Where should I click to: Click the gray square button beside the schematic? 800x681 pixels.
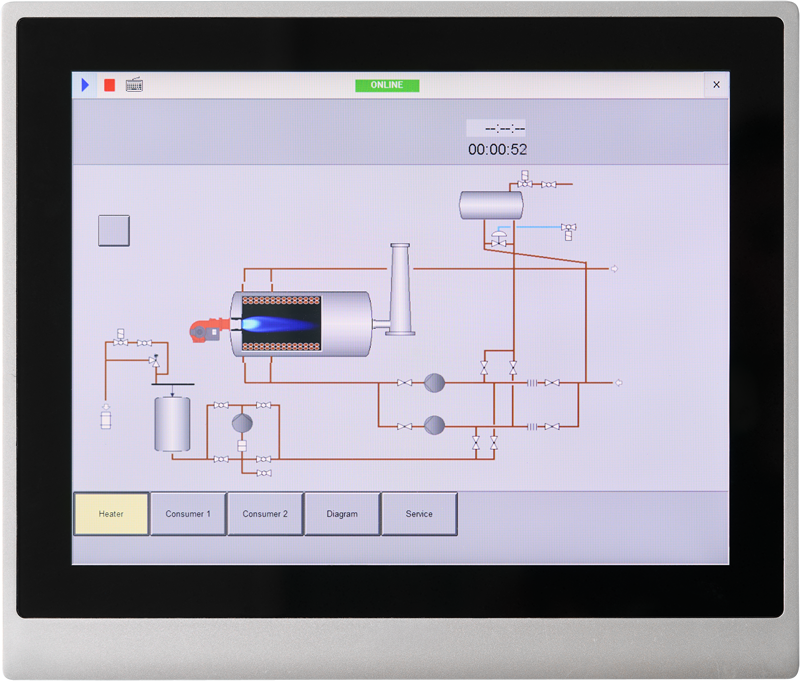(113, 229)
